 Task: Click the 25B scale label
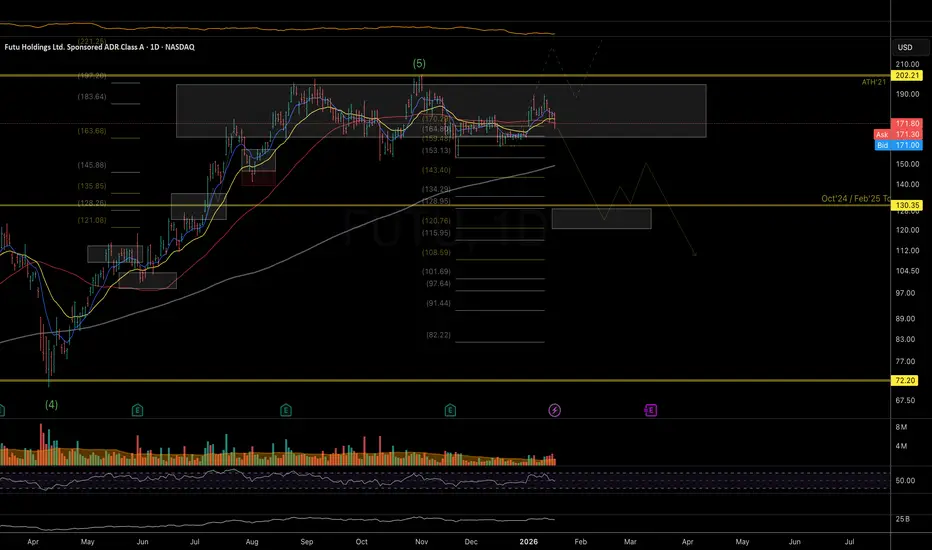[902, 519]
